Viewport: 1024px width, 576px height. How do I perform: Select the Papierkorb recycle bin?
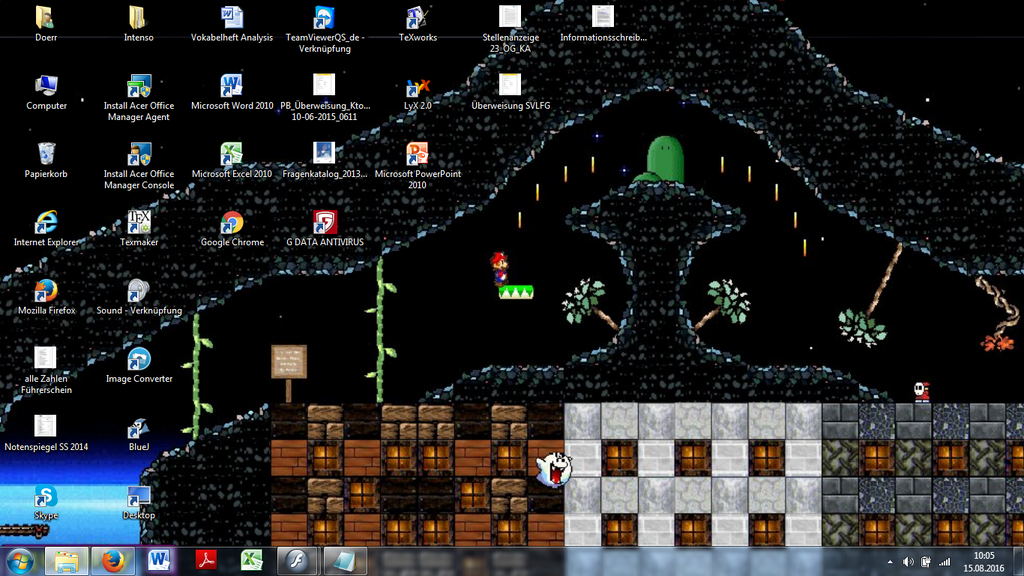tap(46, 154)
